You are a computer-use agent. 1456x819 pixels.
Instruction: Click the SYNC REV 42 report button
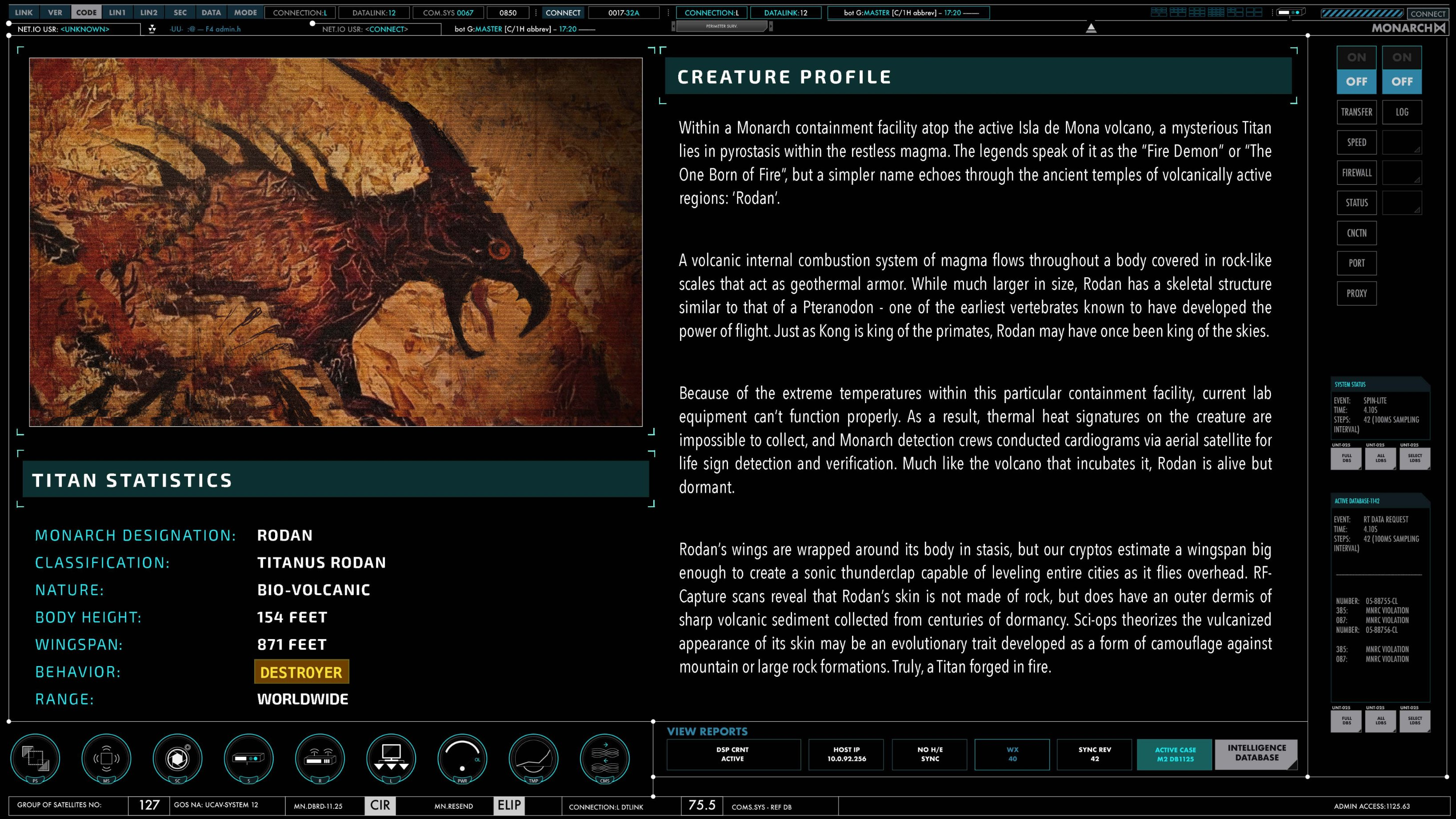pos(1094,755)
